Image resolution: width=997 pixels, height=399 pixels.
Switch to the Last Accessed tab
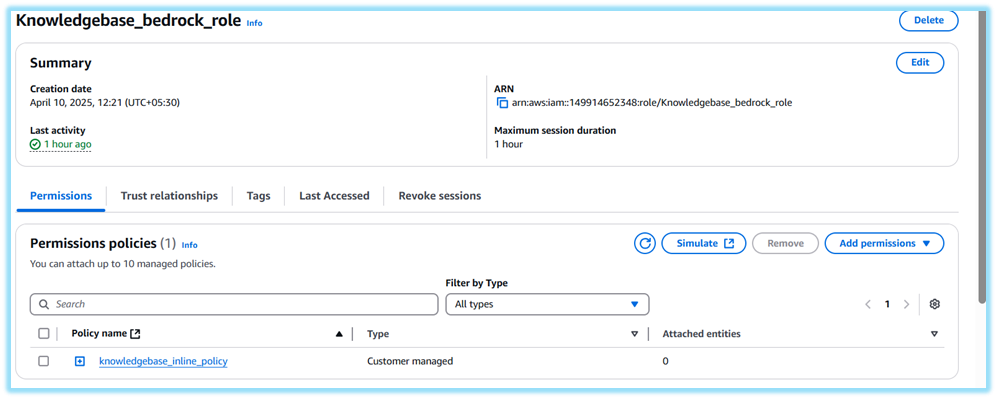tap(334, 196)
